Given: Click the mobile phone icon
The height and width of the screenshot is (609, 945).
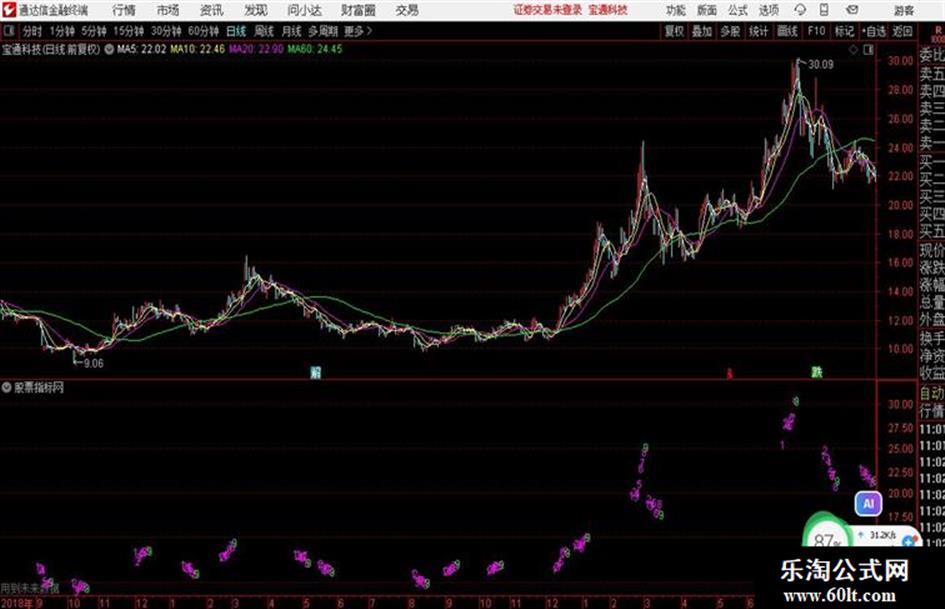Looking at the screenshot, I should 824,10.
